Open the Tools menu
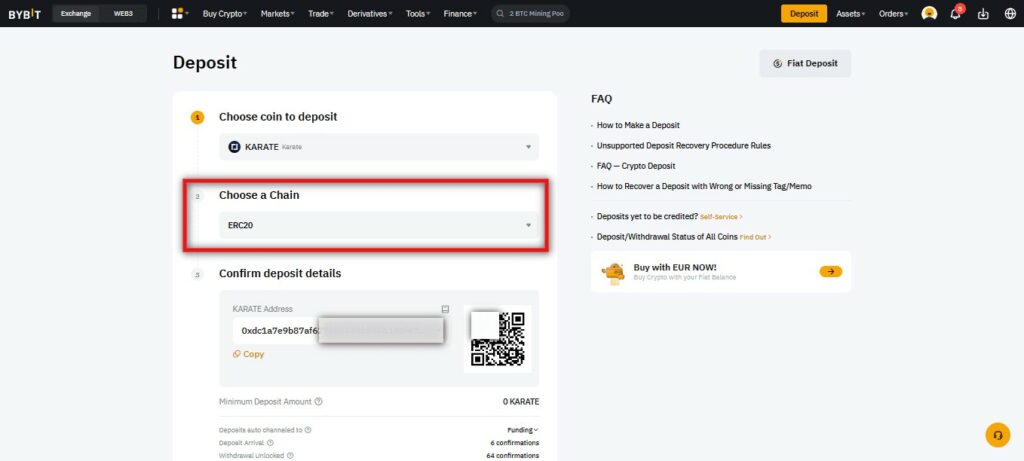The height and width of the screenshot is (461, 1024). point(418,14)
